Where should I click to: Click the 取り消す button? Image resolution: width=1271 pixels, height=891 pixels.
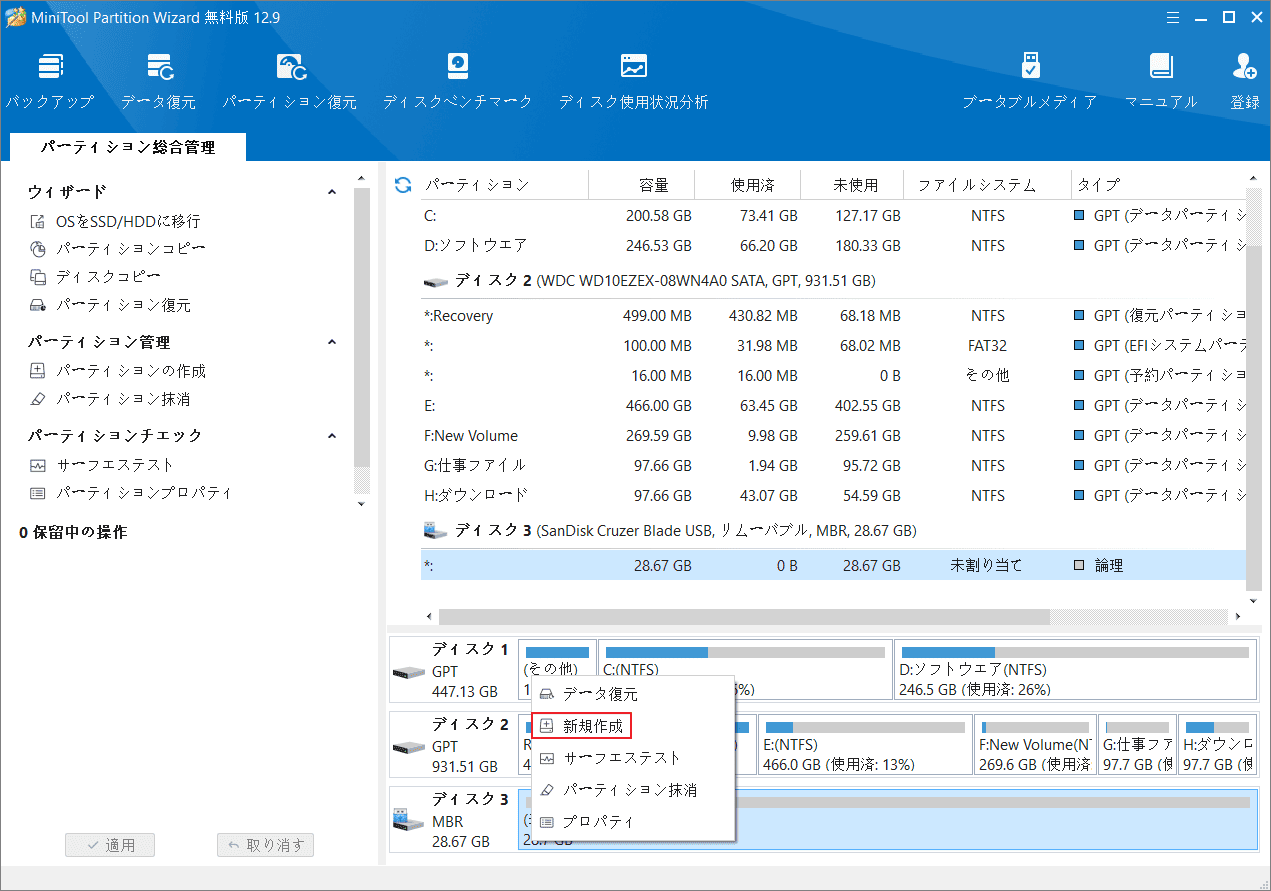266,845
